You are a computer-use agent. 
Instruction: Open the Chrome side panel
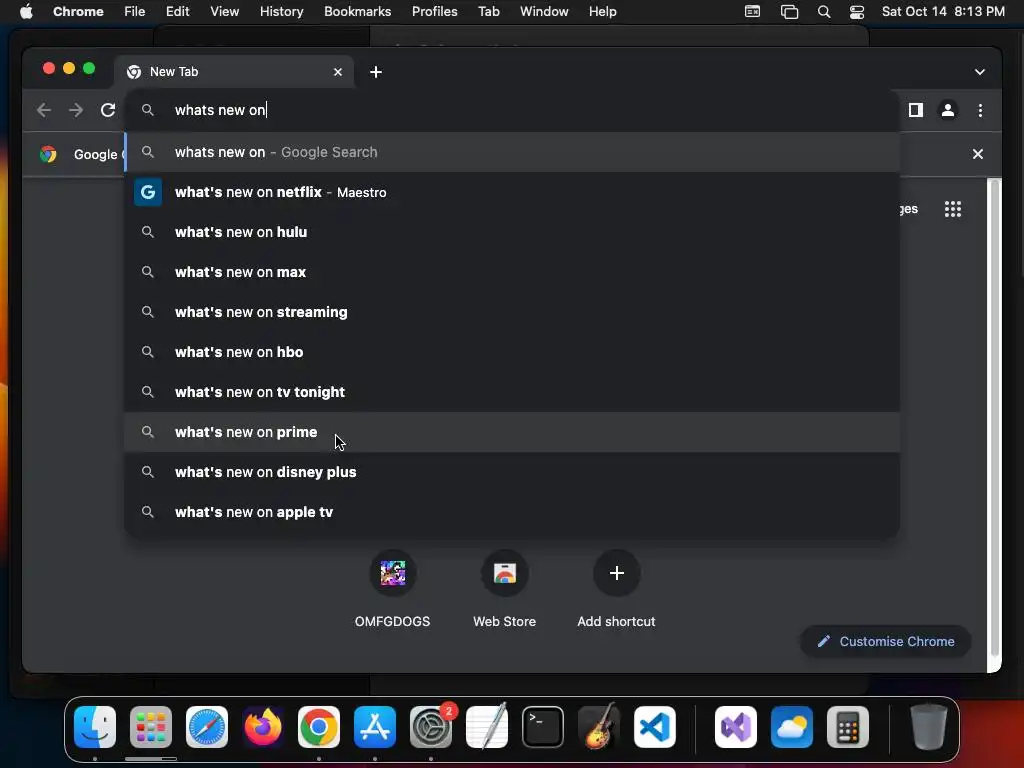[916, 110]
